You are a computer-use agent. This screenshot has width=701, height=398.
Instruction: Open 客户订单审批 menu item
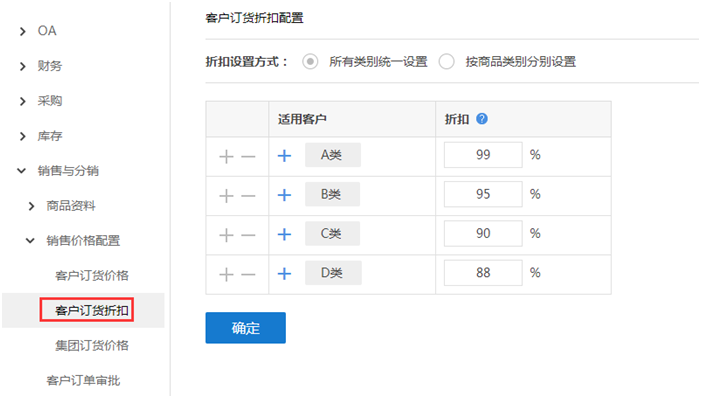pyautogui.click(x=83, y=381)
